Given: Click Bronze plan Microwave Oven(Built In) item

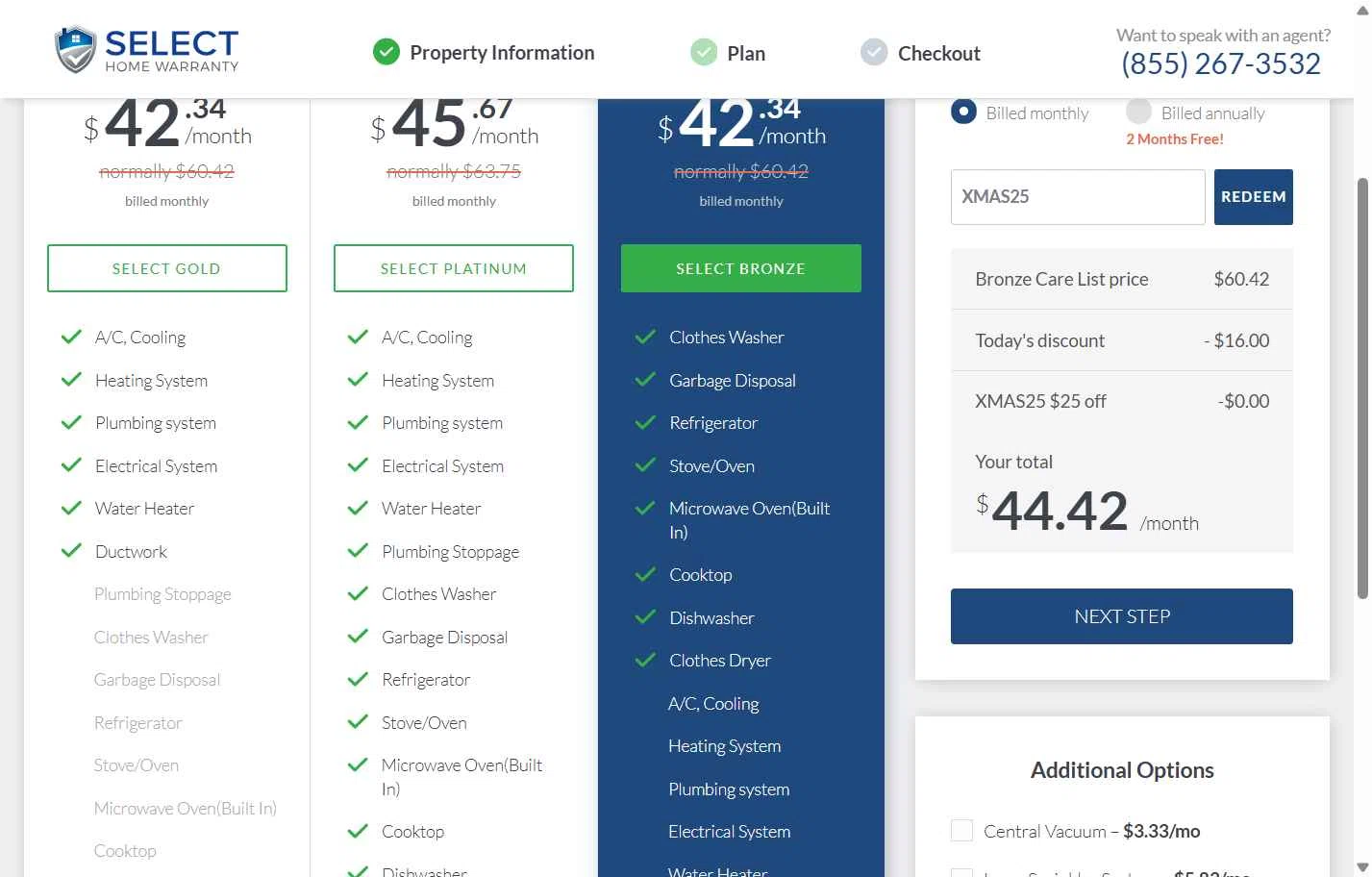Looking at the screenshot, I should pos(750,520).
